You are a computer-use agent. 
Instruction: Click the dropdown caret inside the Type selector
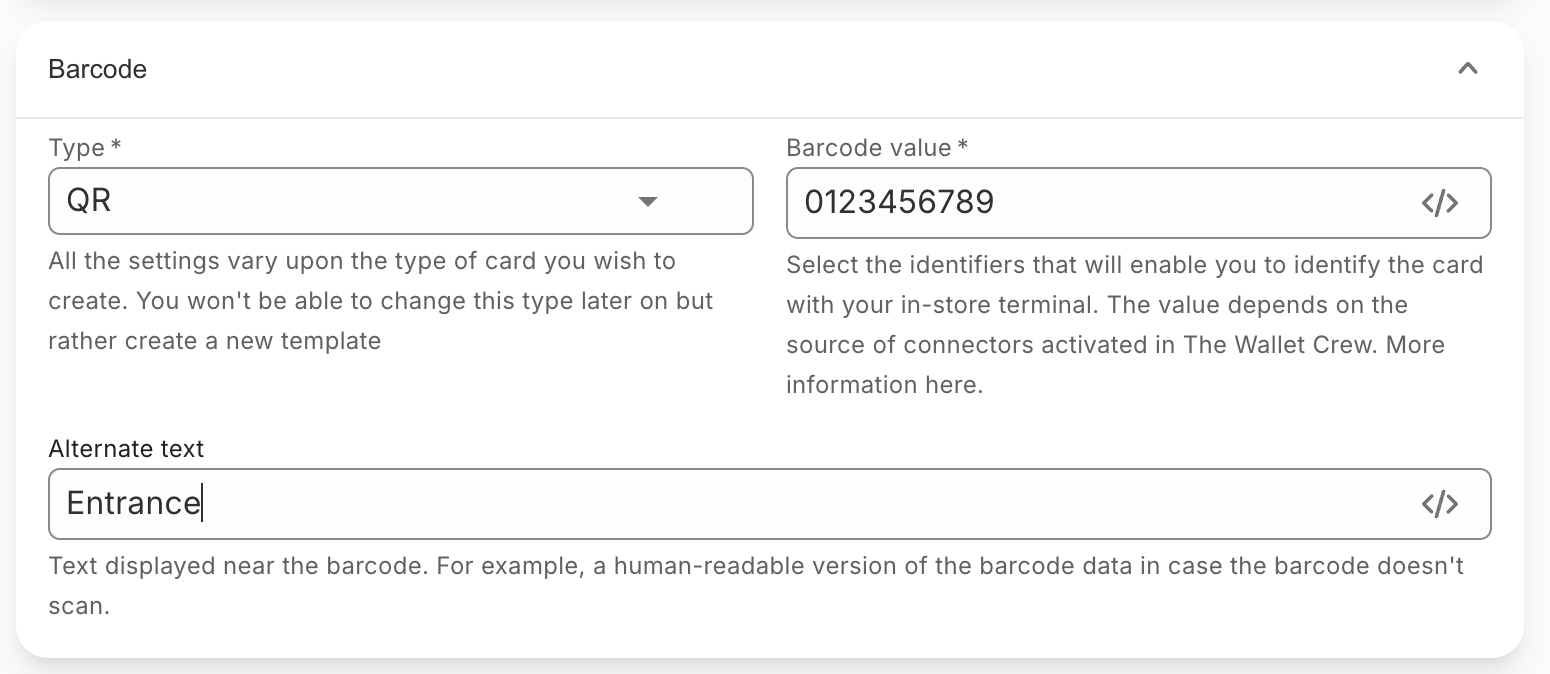[x=648, y=201]
